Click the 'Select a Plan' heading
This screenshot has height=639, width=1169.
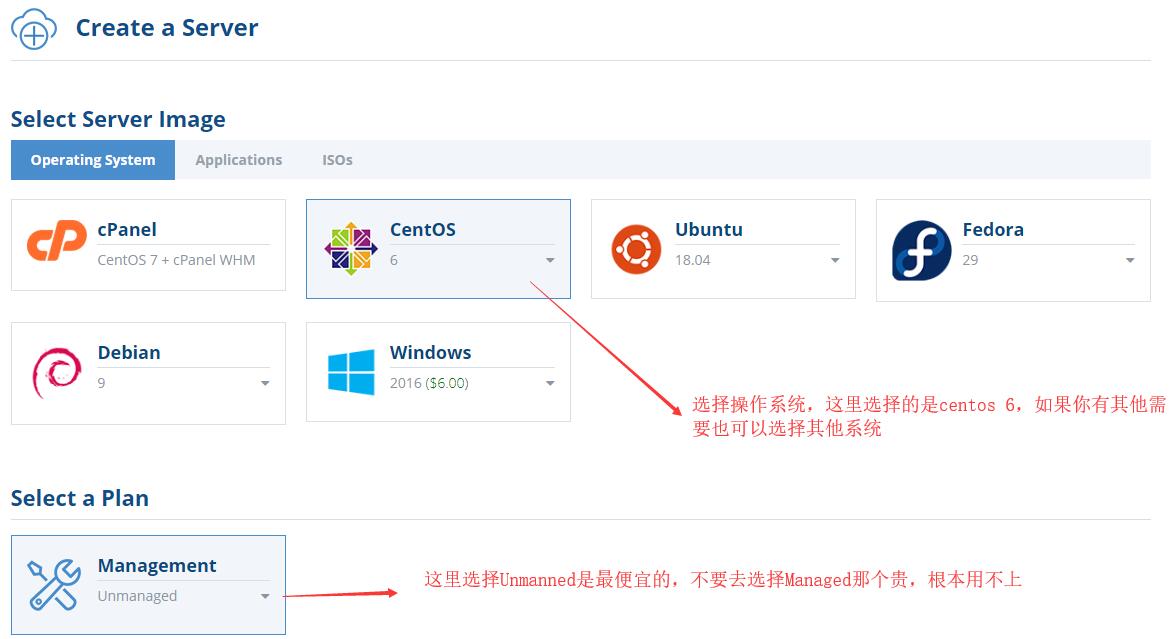[x=80, y=498]
